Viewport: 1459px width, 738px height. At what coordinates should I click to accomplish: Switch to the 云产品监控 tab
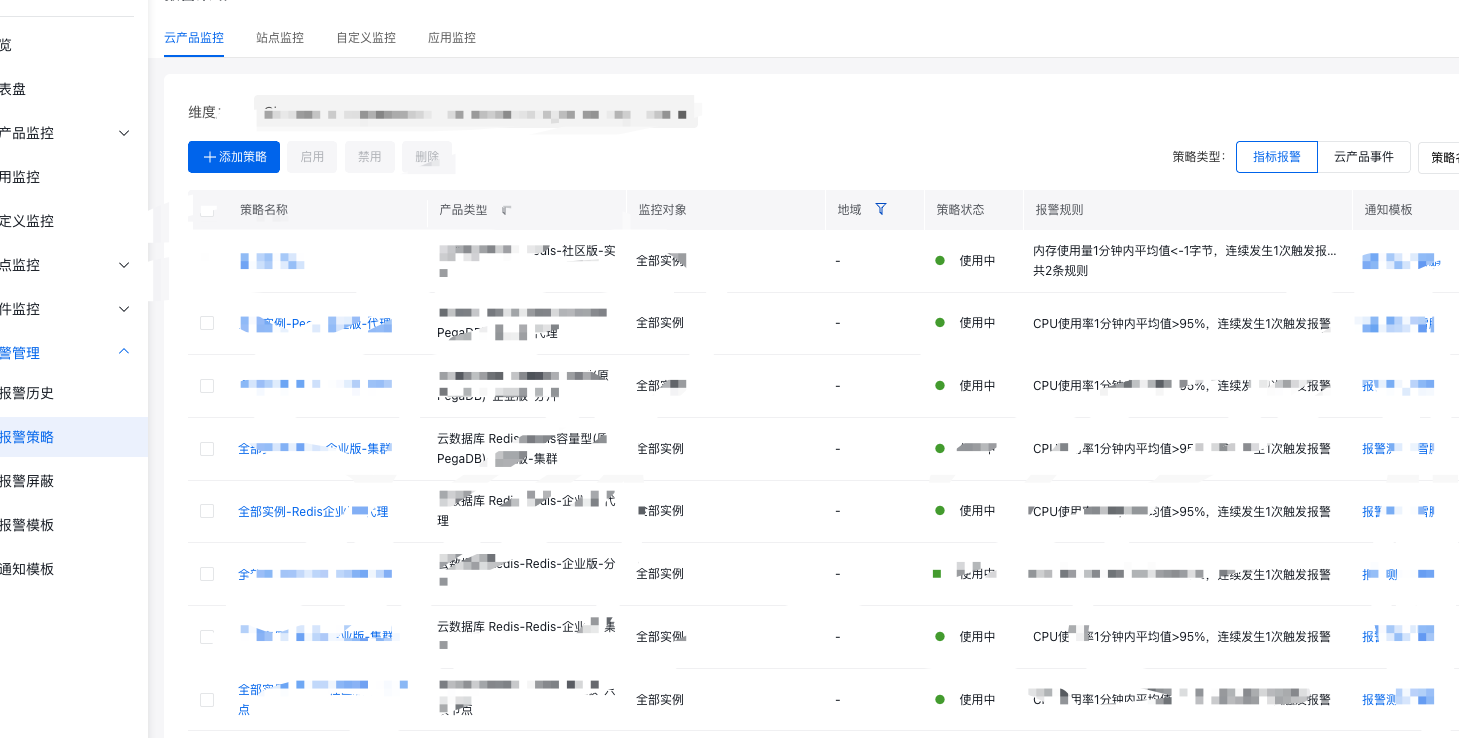pyautogui.click(x=194, y=38)
